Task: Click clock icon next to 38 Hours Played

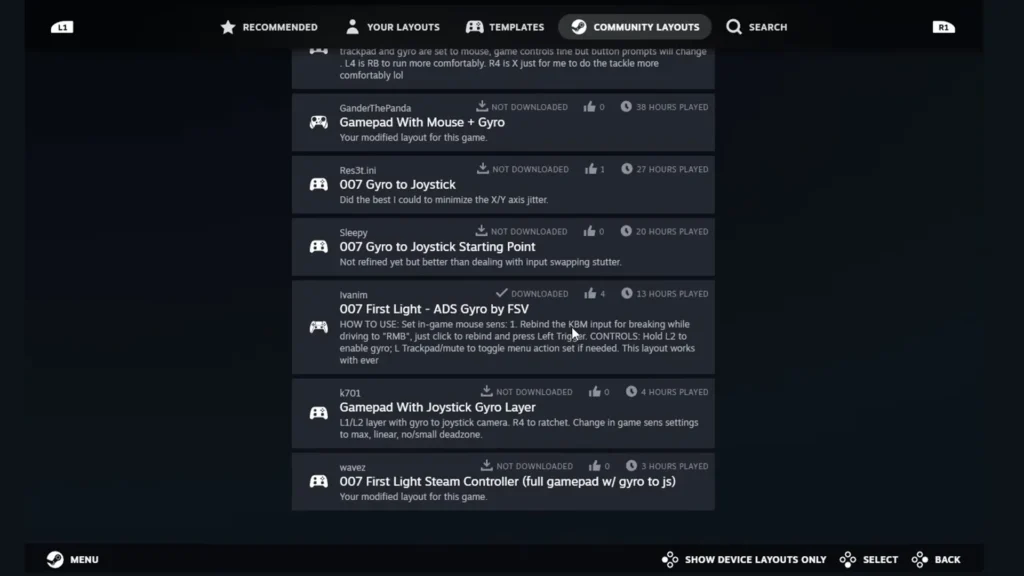Action: point(626,106)
